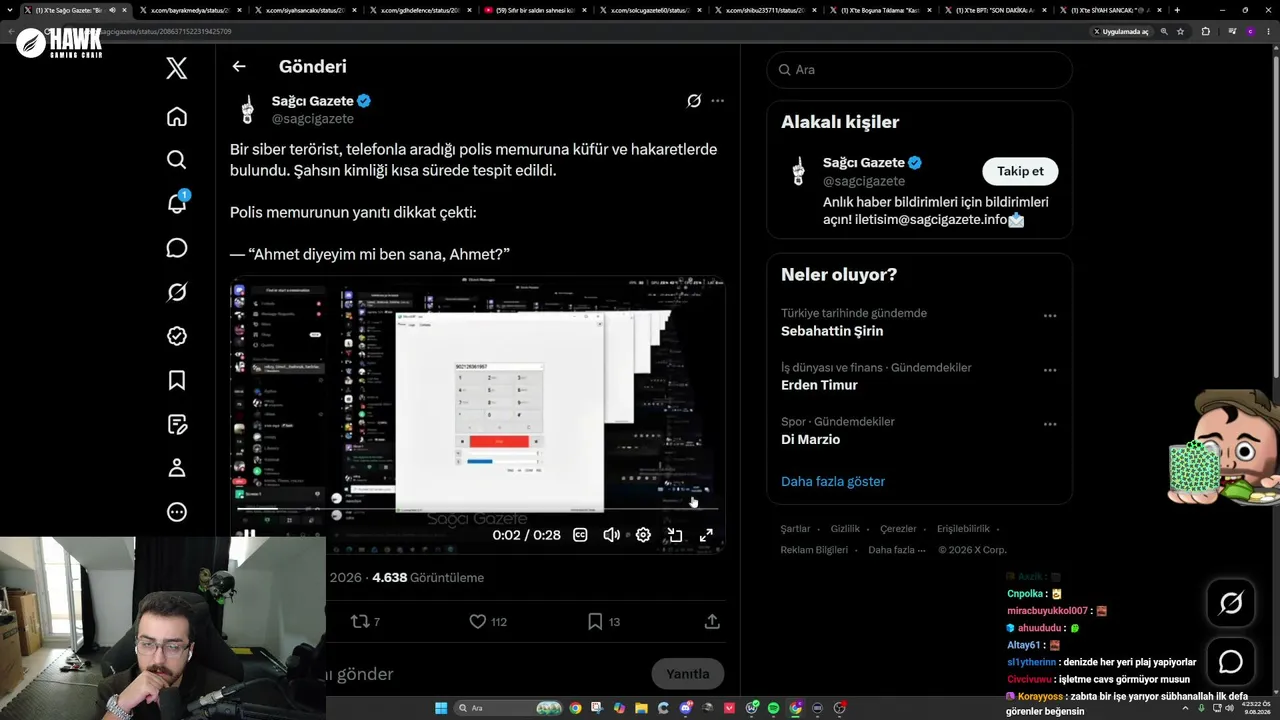This screenshot has height=720, width=1280.
Task: Open floating messages button at lower right
Action: pos(1231,662)
